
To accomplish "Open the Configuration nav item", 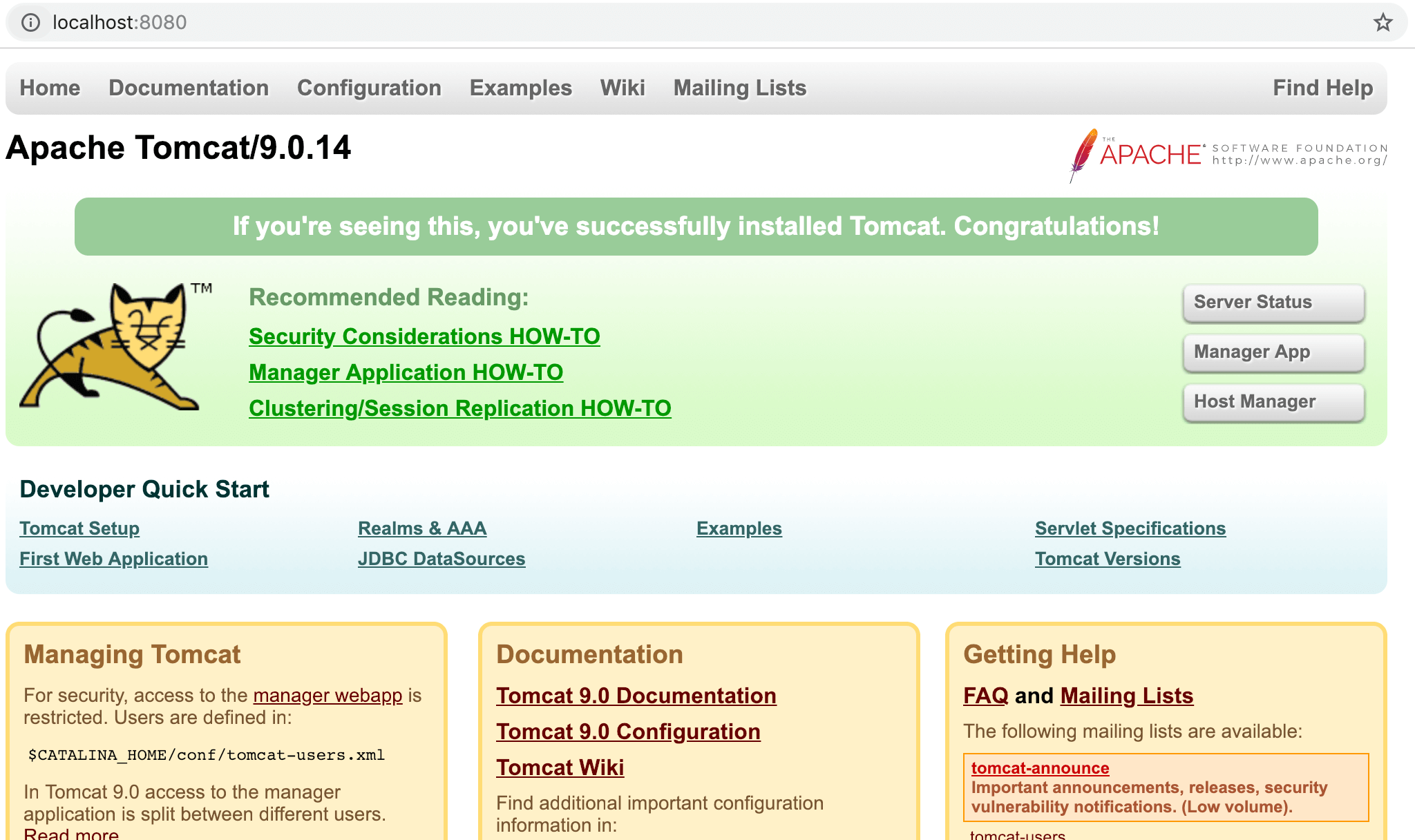I will pos(369,88).
